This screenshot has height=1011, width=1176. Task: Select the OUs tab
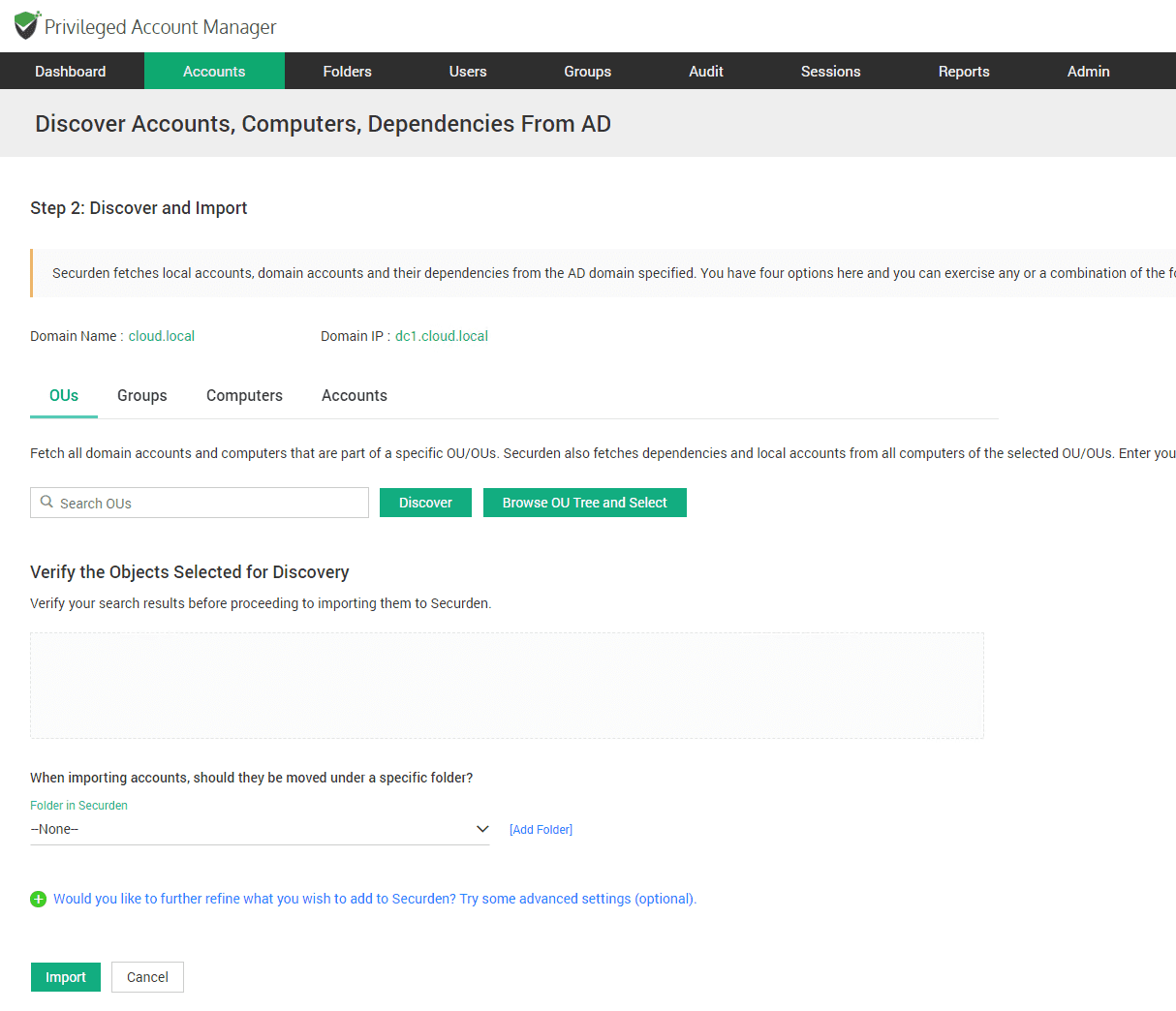(x=64, y=396)
